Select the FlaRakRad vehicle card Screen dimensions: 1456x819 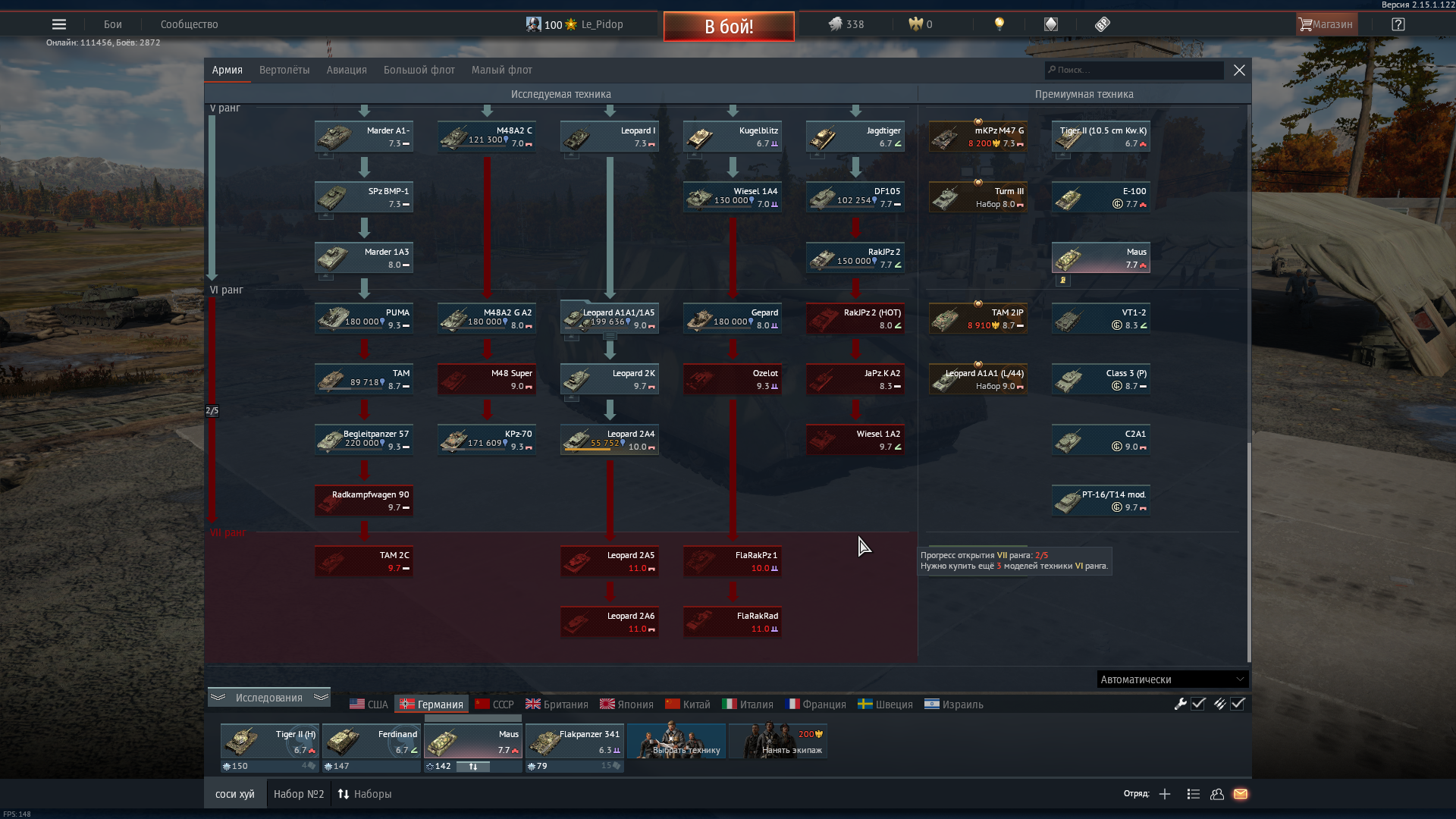(x=733, y=622)
